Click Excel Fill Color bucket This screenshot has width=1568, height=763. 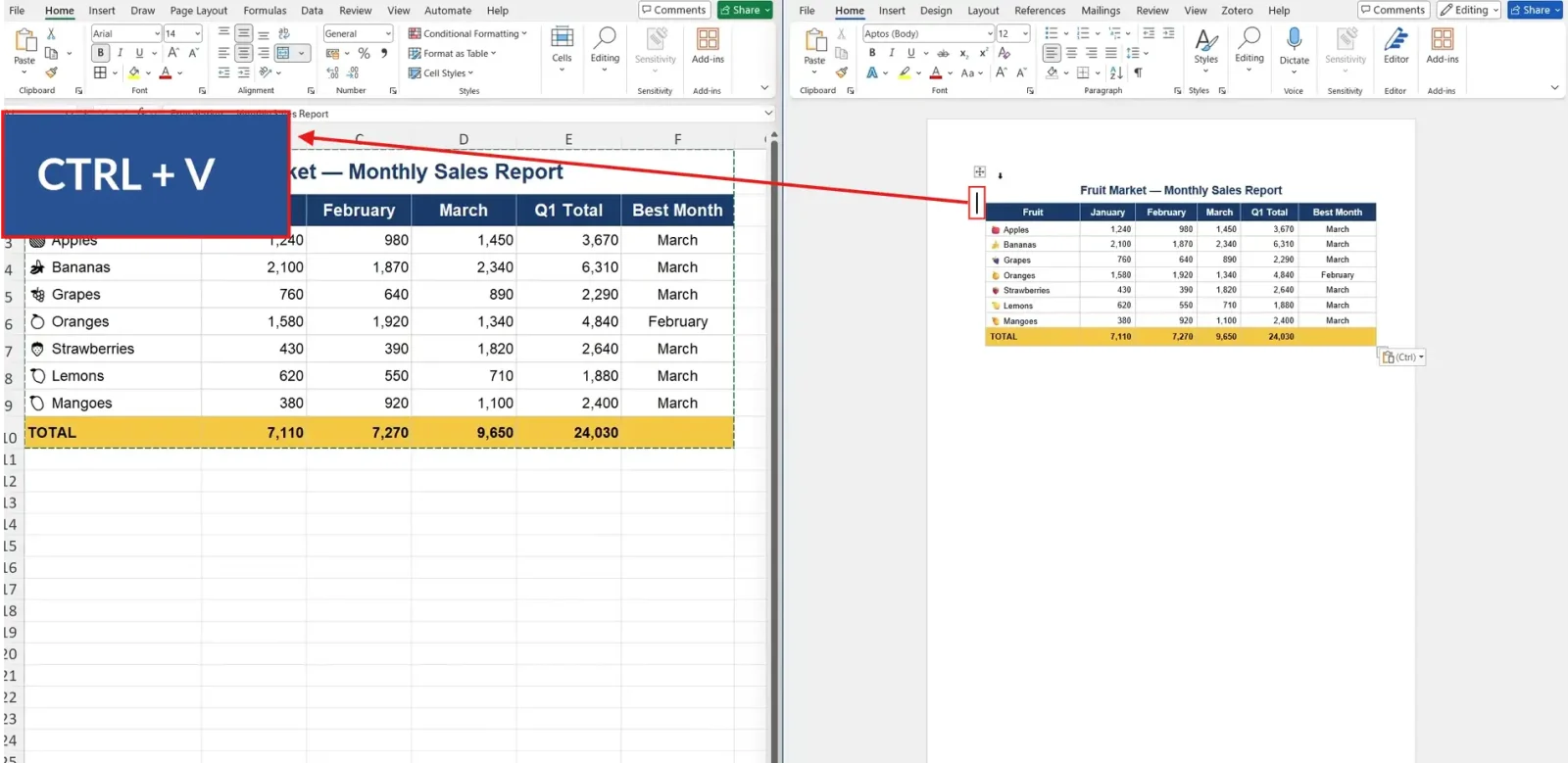click(134, 72)
